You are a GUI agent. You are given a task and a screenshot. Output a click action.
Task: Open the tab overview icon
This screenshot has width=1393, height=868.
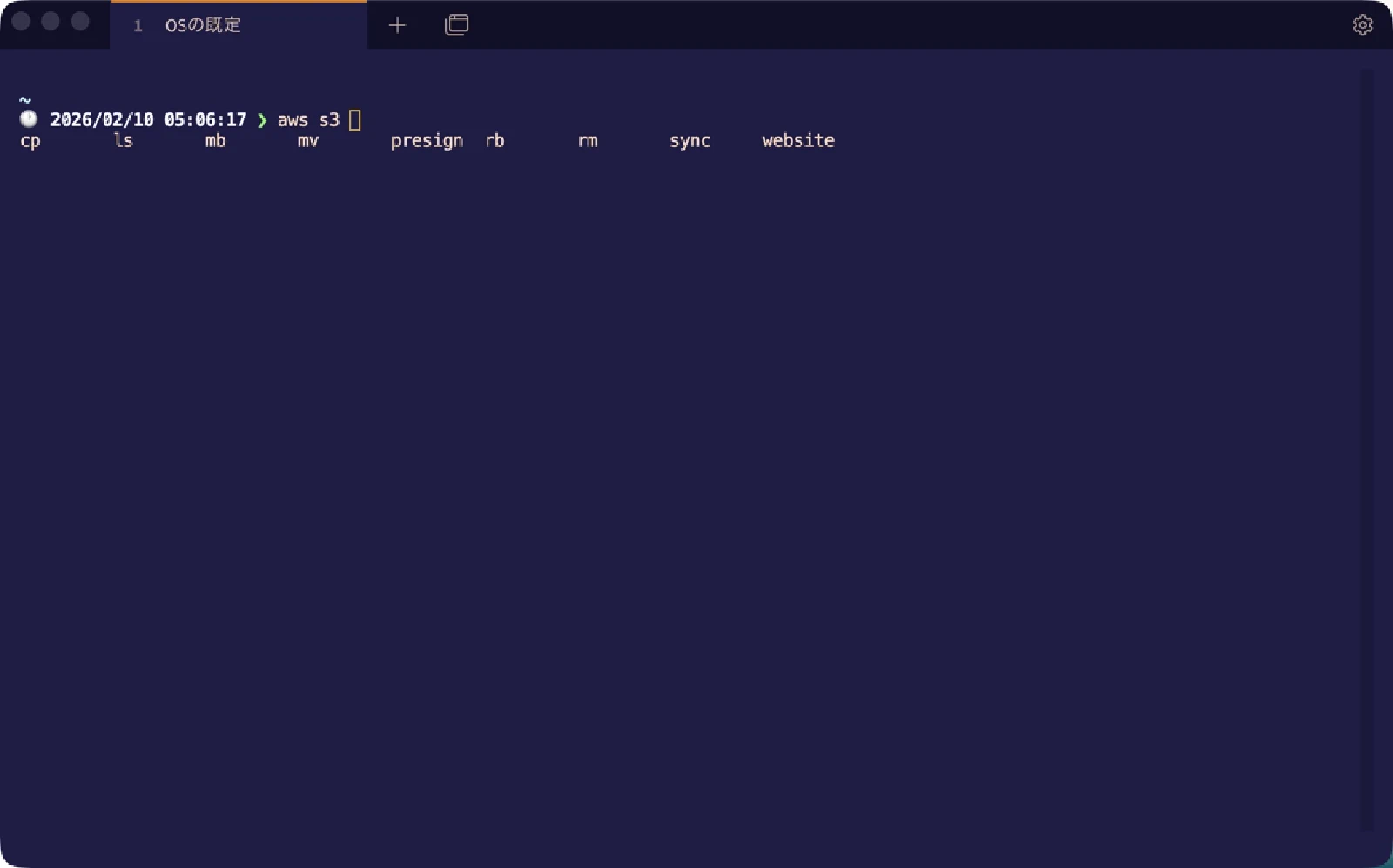tap(456, 25)
